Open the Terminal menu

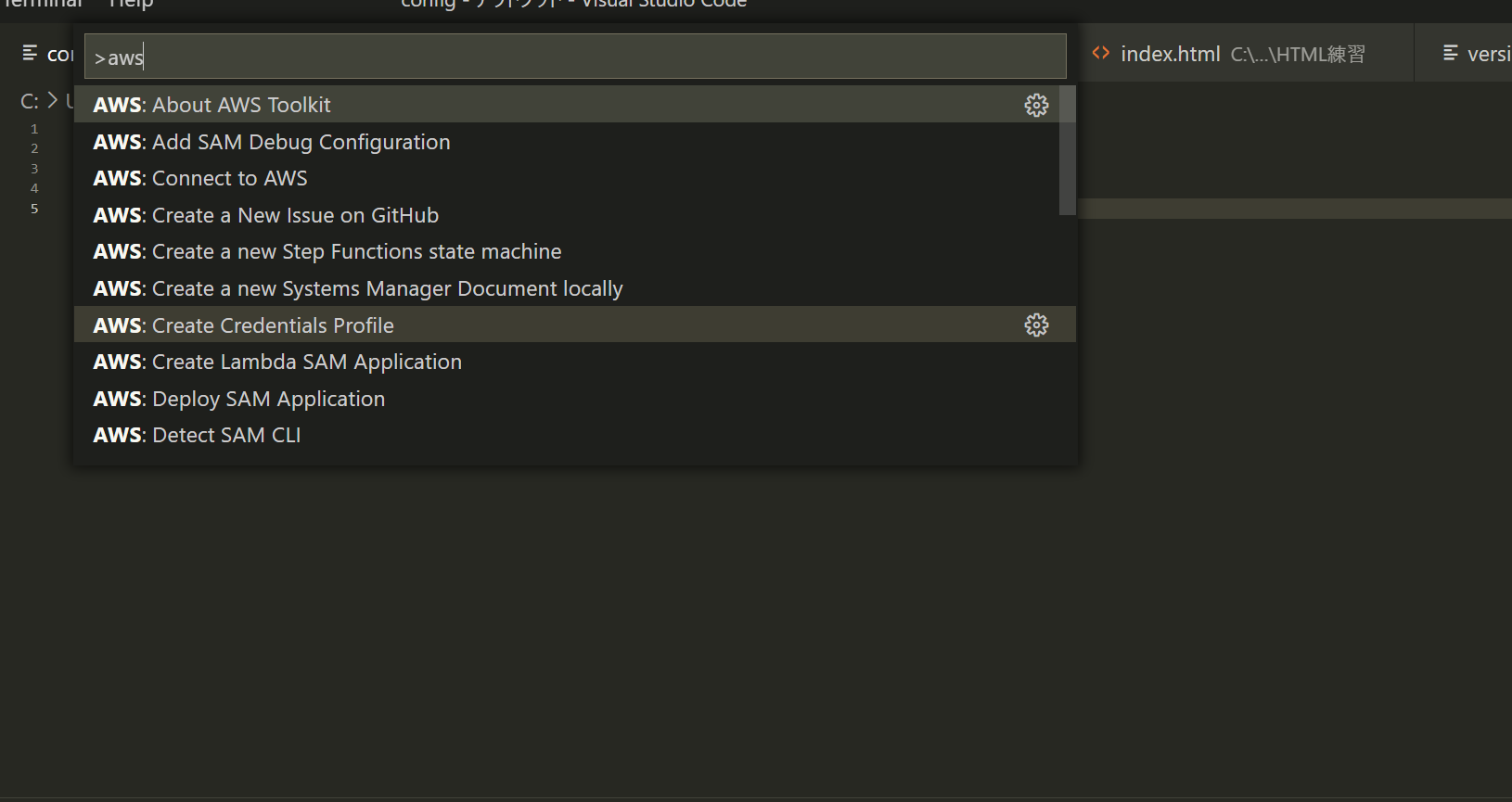(x=43, y=5)
